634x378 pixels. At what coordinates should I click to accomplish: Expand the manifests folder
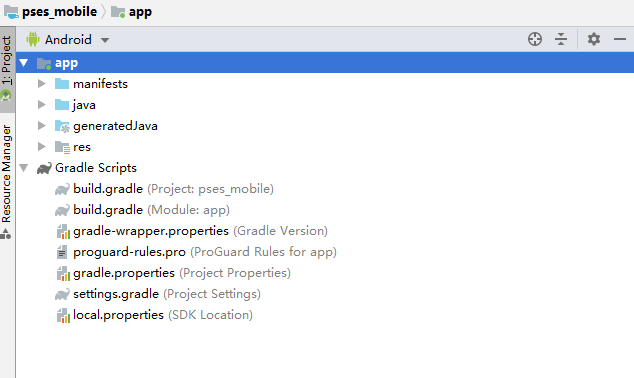tap(41, 84)
